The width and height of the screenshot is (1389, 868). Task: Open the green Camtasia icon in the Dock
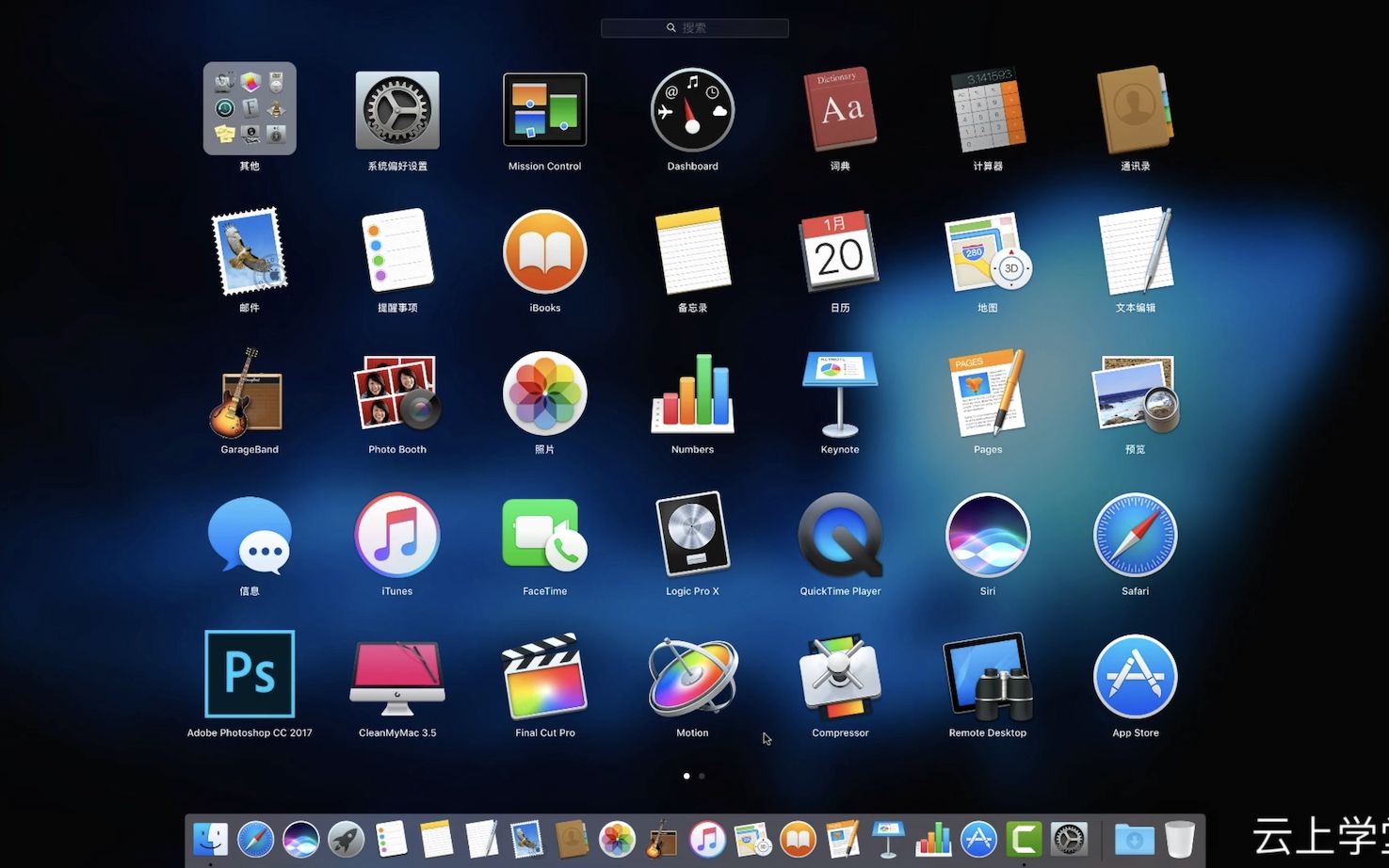[1024, 839]
